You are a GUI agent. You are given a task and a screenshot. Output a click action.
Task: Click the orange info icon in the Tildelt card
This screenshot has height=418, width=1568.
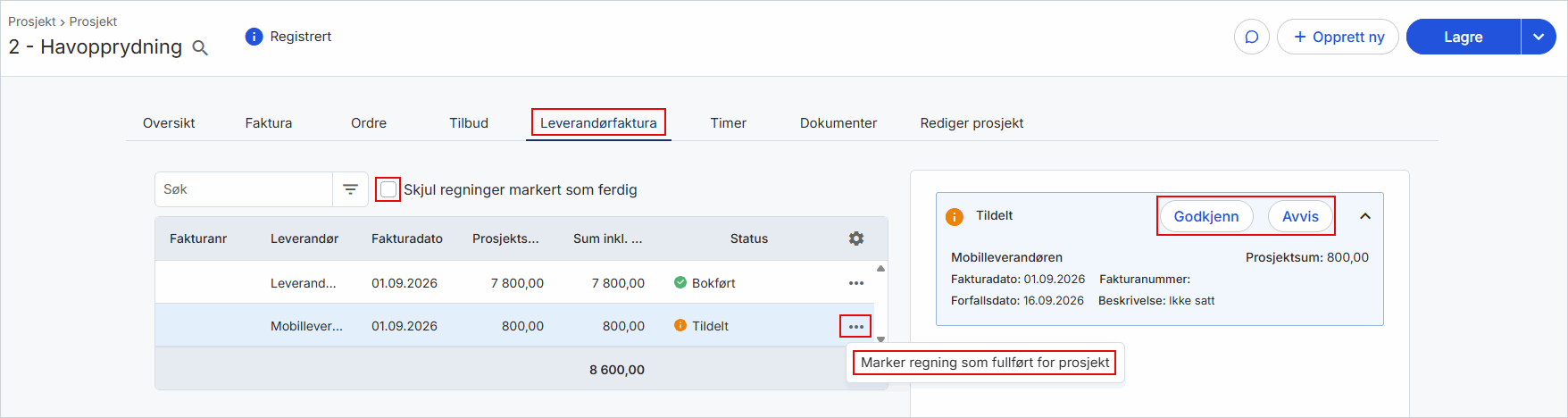tap(955, 217)
